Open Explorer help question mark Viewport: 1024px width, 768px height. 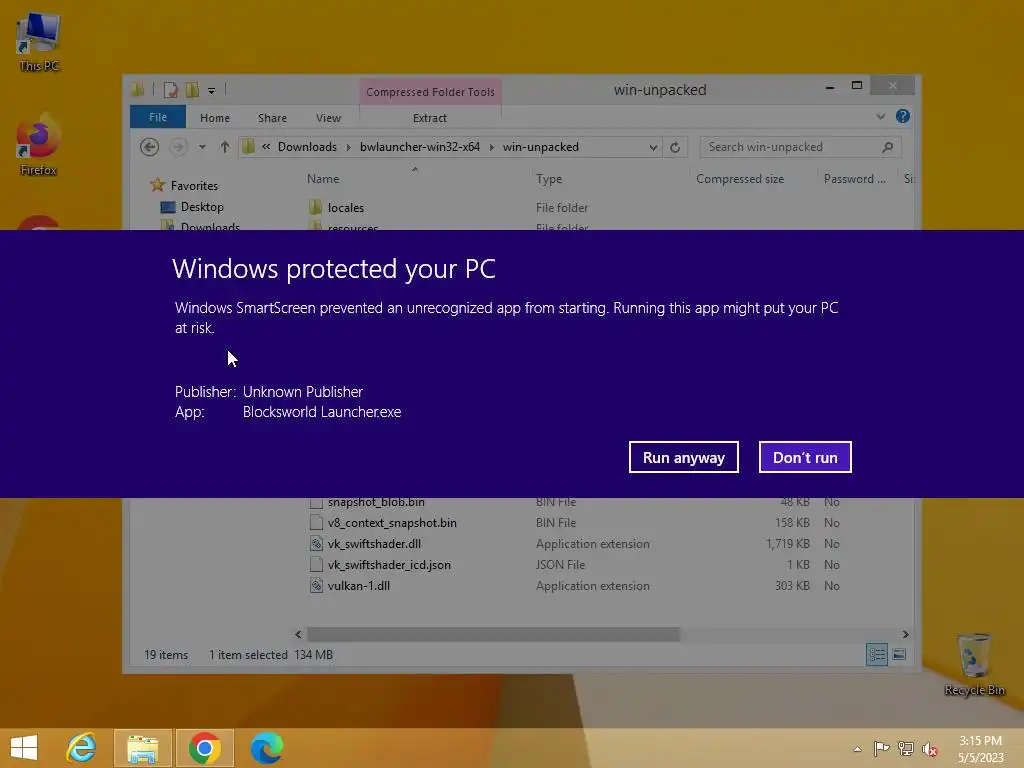(903, 116)
